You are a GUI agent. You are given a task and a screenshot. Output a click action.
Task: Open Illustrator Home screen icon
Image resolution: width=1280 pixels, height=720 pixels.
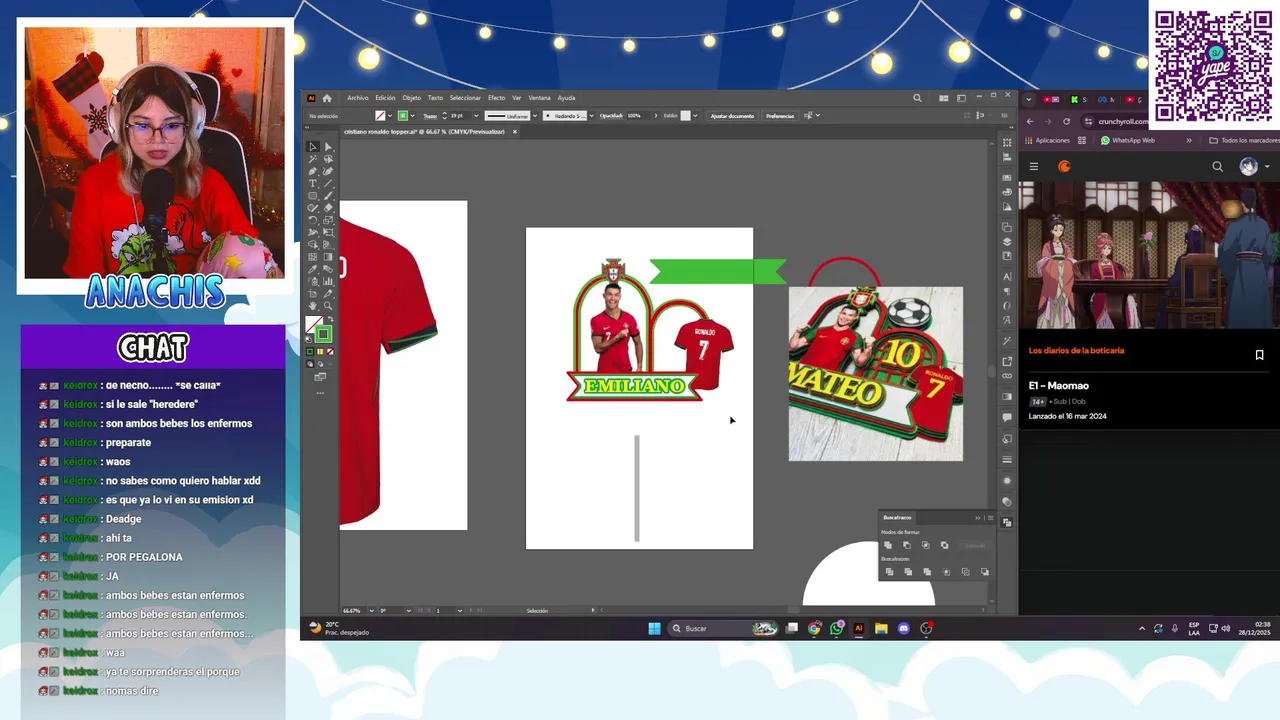pos(327,98)
